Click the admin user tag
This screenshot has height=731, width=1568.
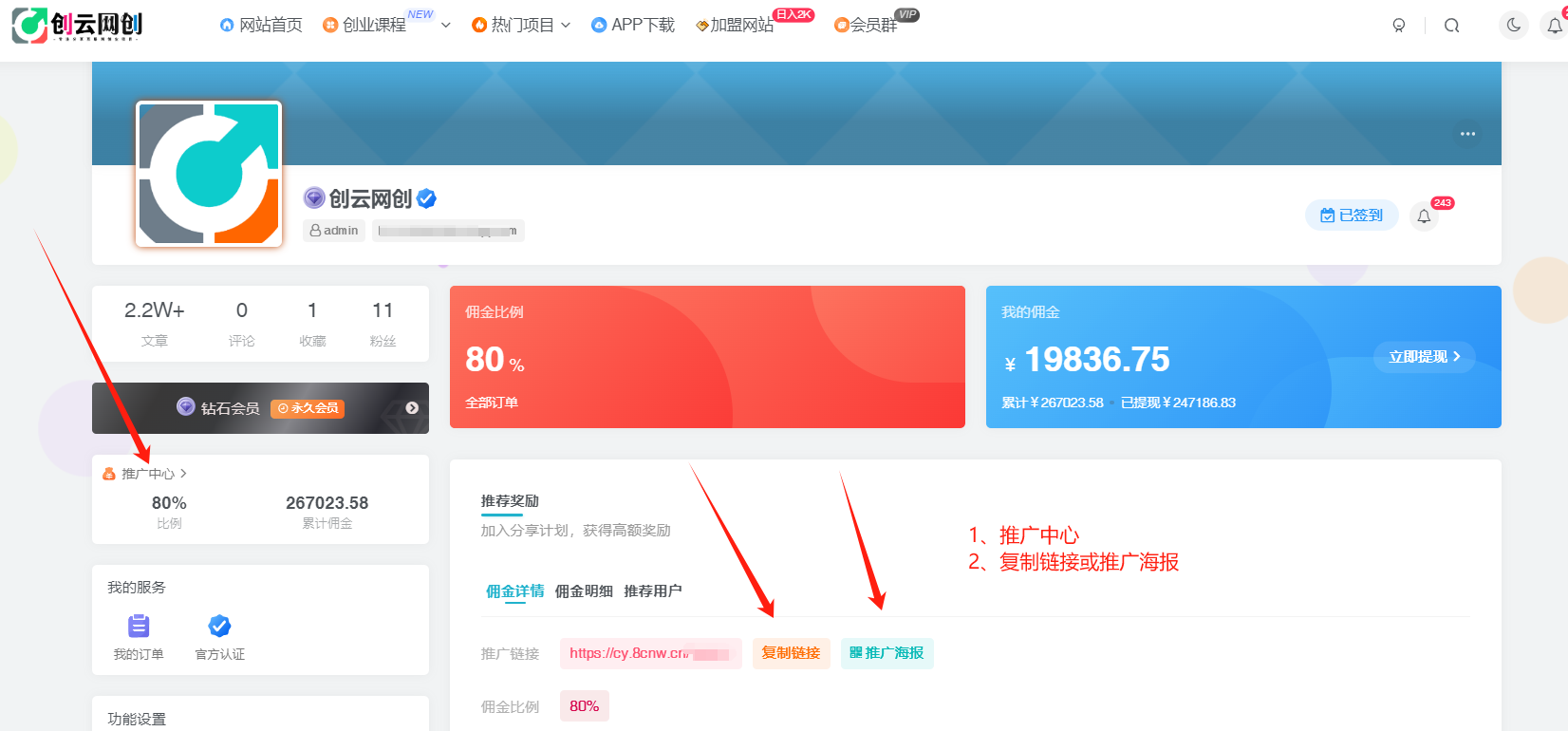tap(334, 231)
